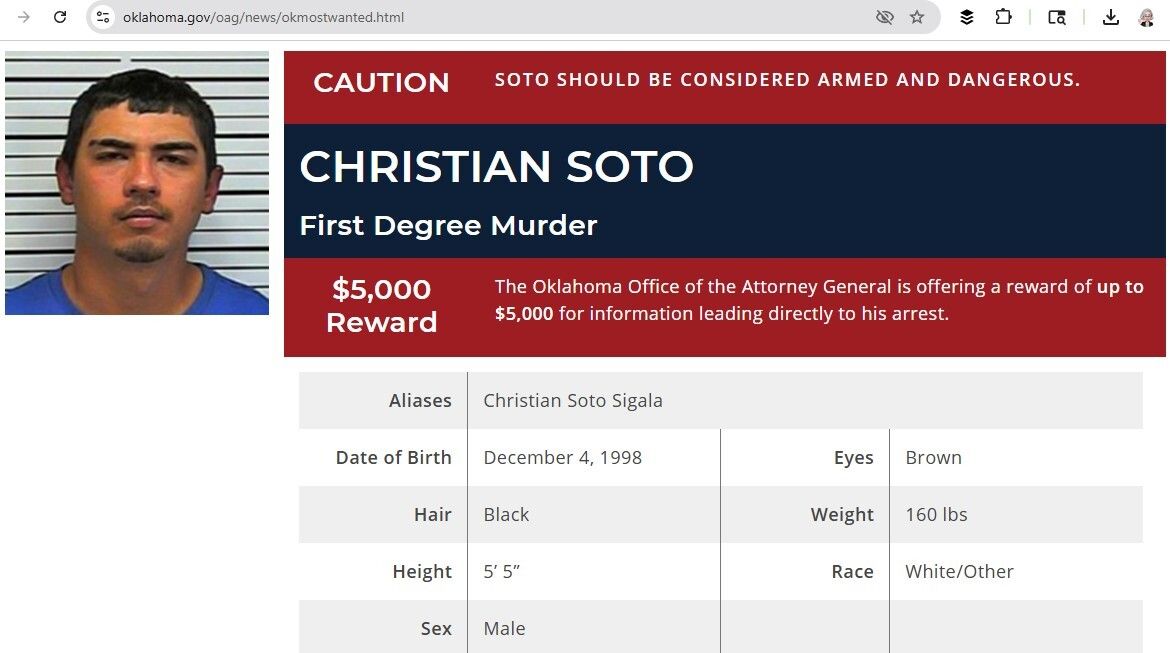Click the $5,000 Reward box
Image resolution: width=1170 pixels, height=653 pixels.
tap(381, 305)
